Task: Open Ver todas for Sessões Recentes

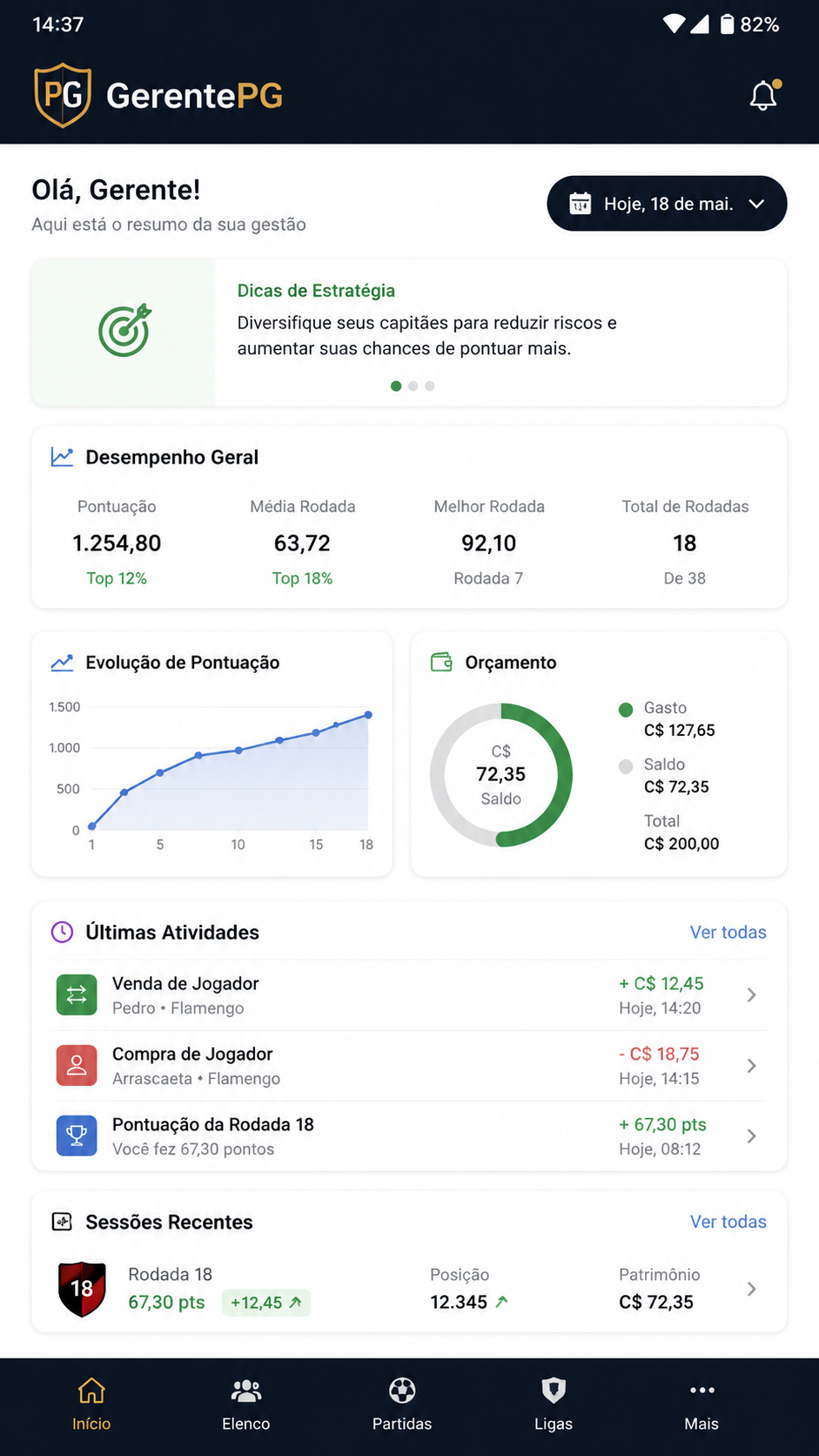Action: point(728,1222)
